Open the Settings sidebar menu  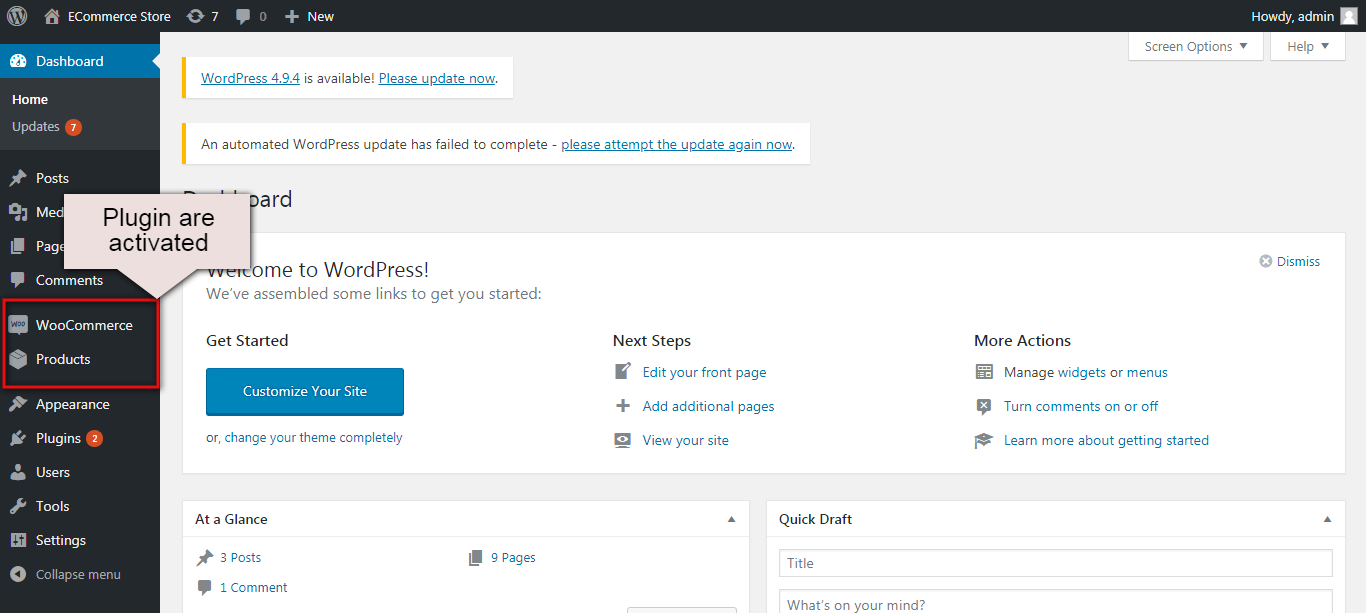tap(60, 540)
